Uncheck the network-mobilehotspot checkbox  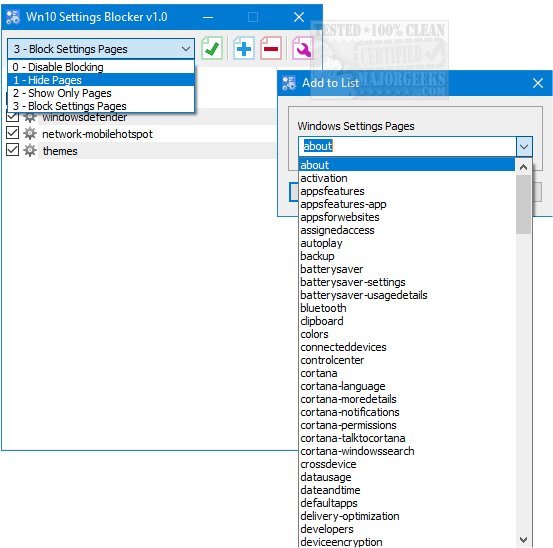click(12, 133)
